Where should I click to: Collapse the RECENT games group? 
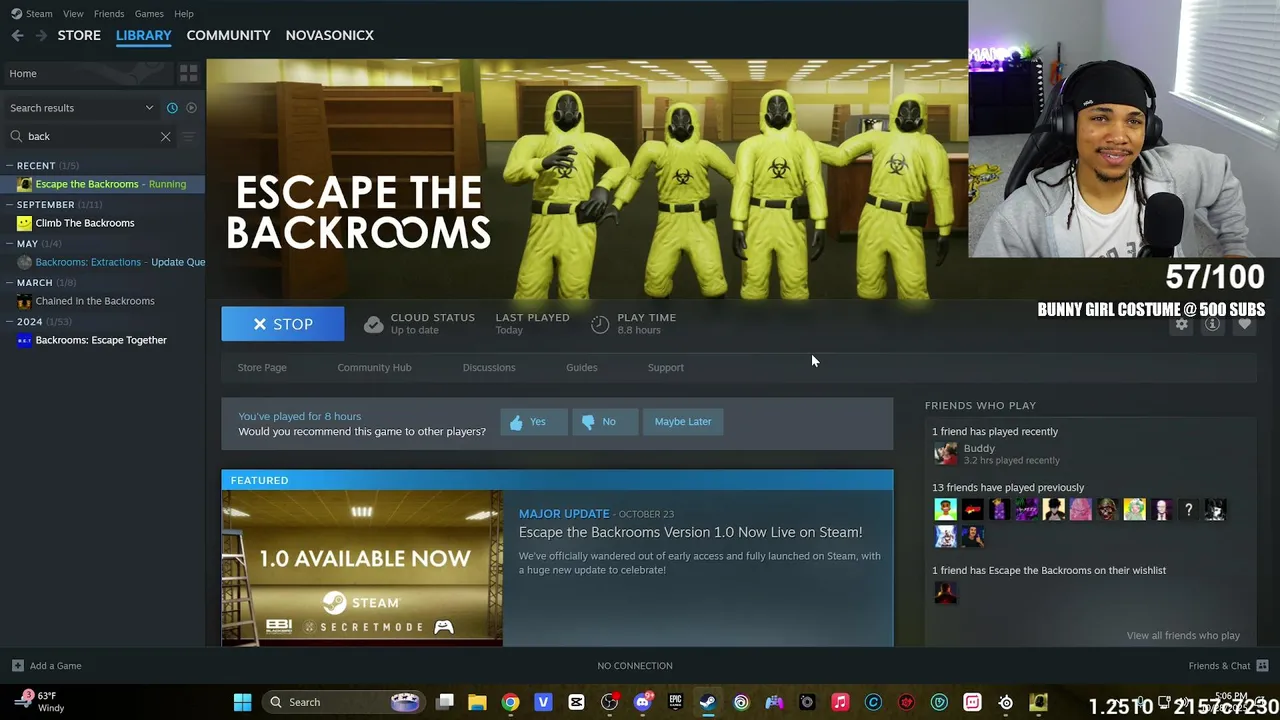9,166
